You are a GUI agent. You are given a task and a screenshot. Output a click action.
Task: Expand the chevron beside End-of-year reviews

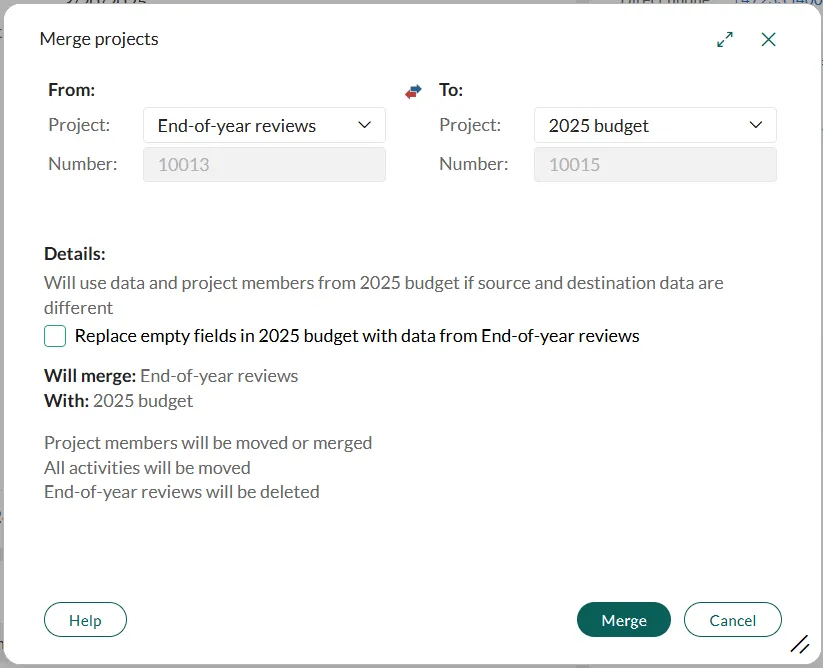[363, 125]
